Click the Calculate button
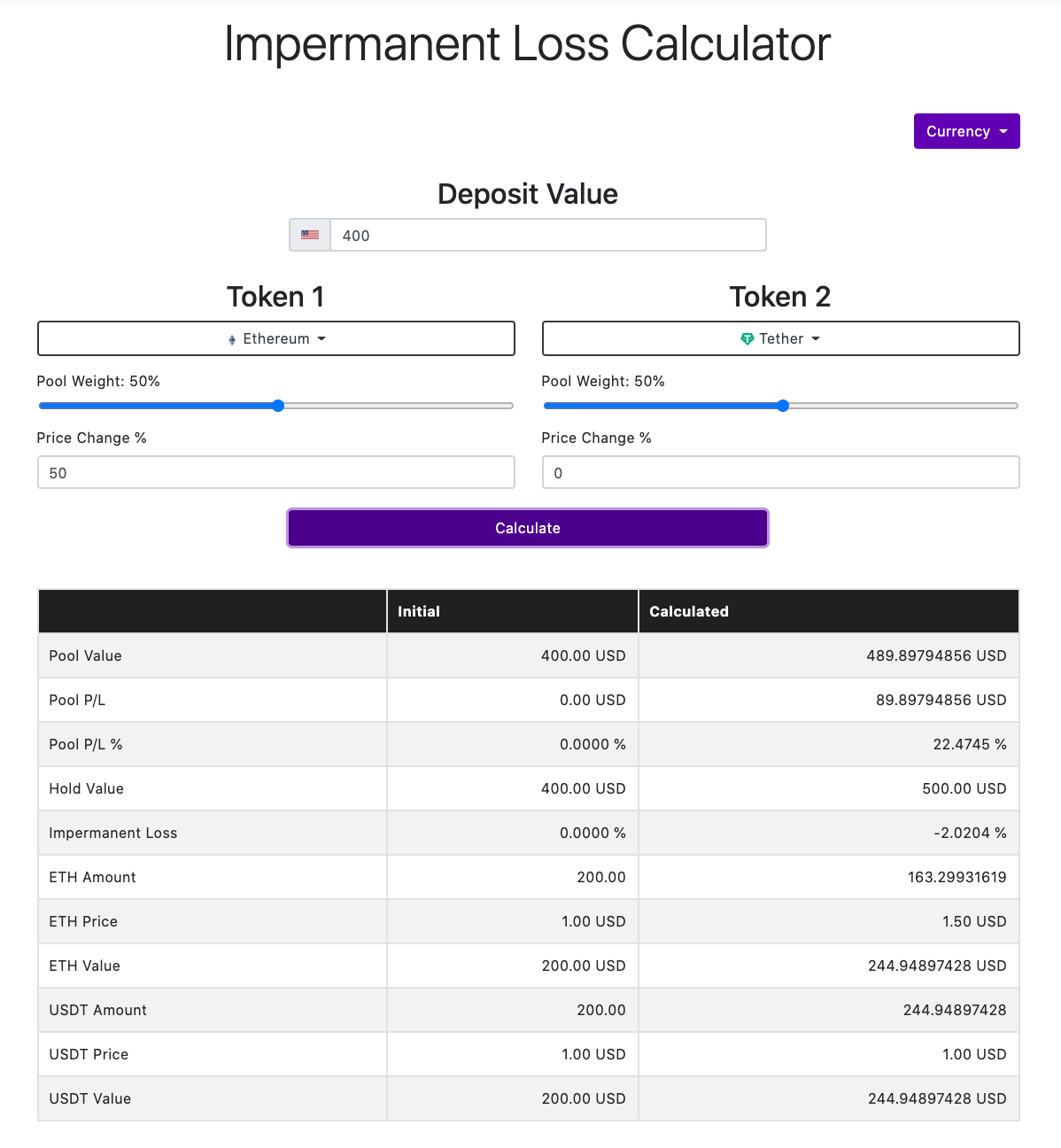 (528, 528)
